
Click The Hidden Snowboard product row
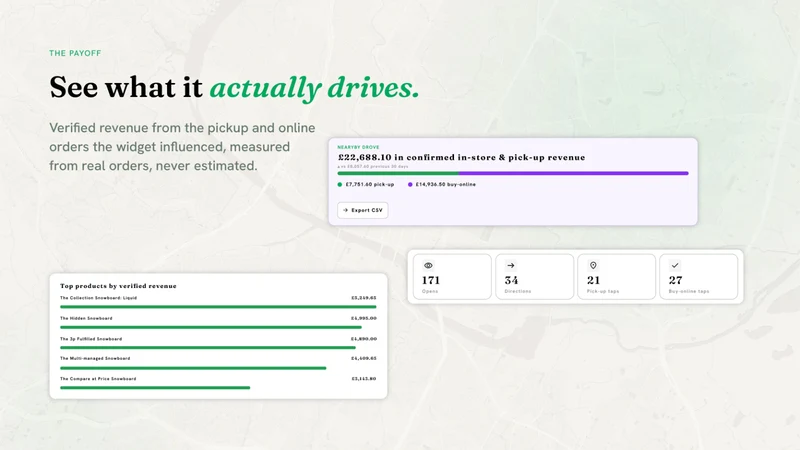click(218, 322)
